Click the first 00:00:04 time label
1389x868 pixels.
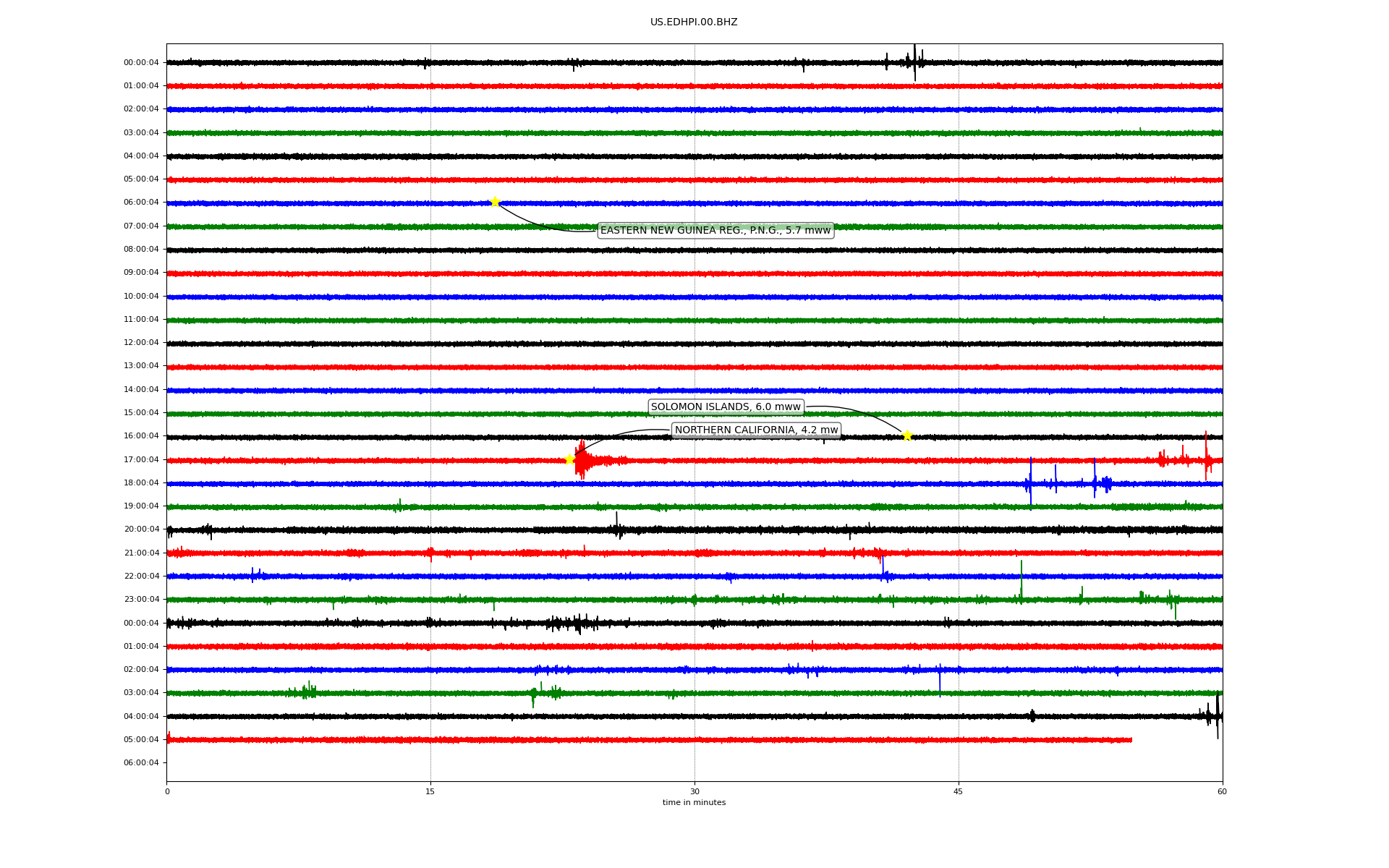(x=141, y=63)
